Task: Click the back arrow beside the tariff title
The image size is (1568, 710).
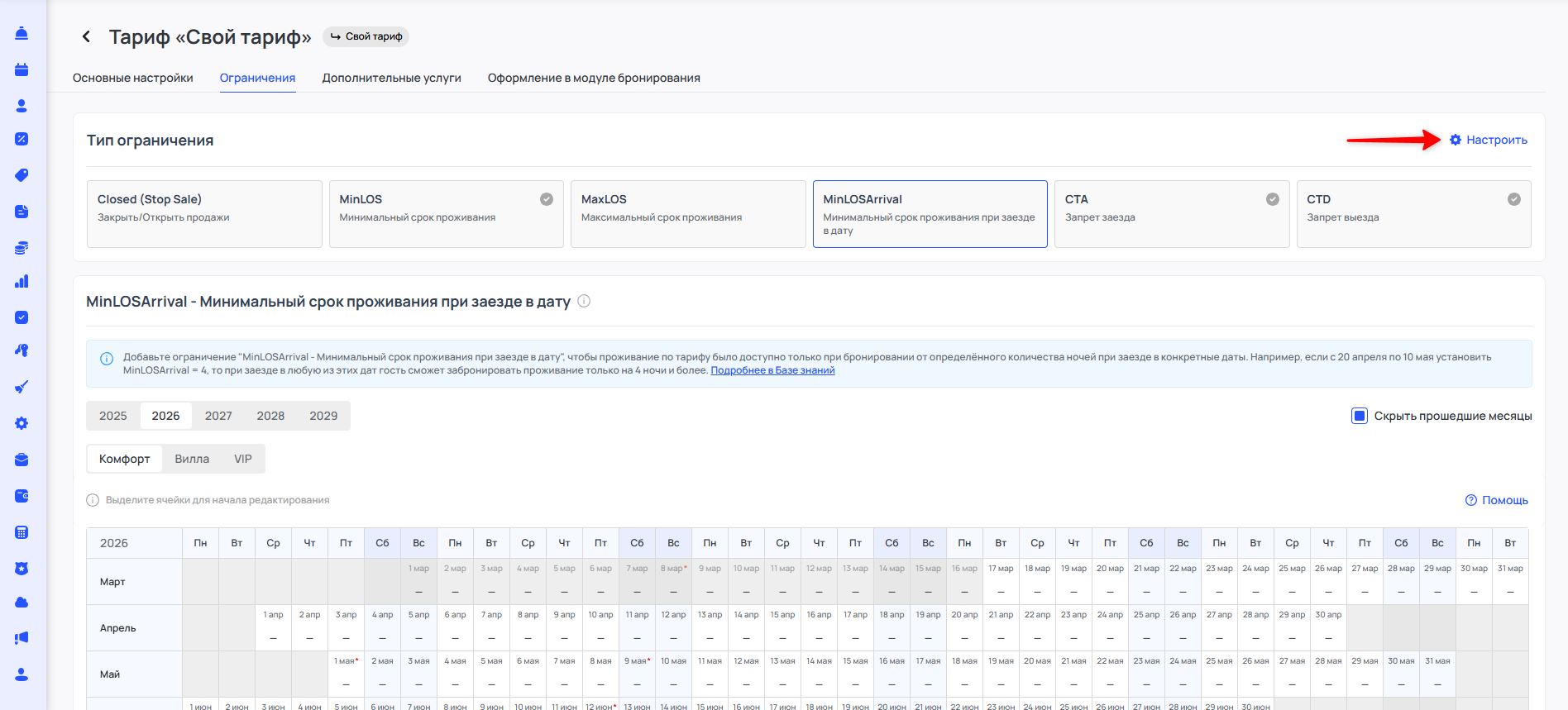Action: point(86,36)
